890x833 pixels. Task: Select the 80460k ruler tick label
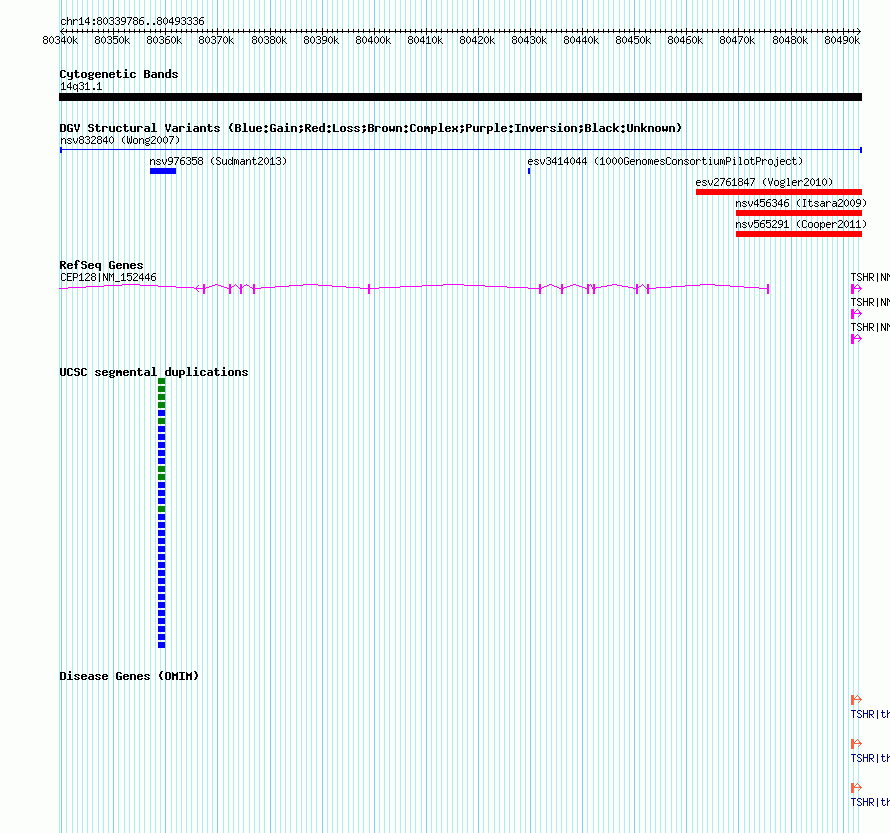(x=685, y=40)
